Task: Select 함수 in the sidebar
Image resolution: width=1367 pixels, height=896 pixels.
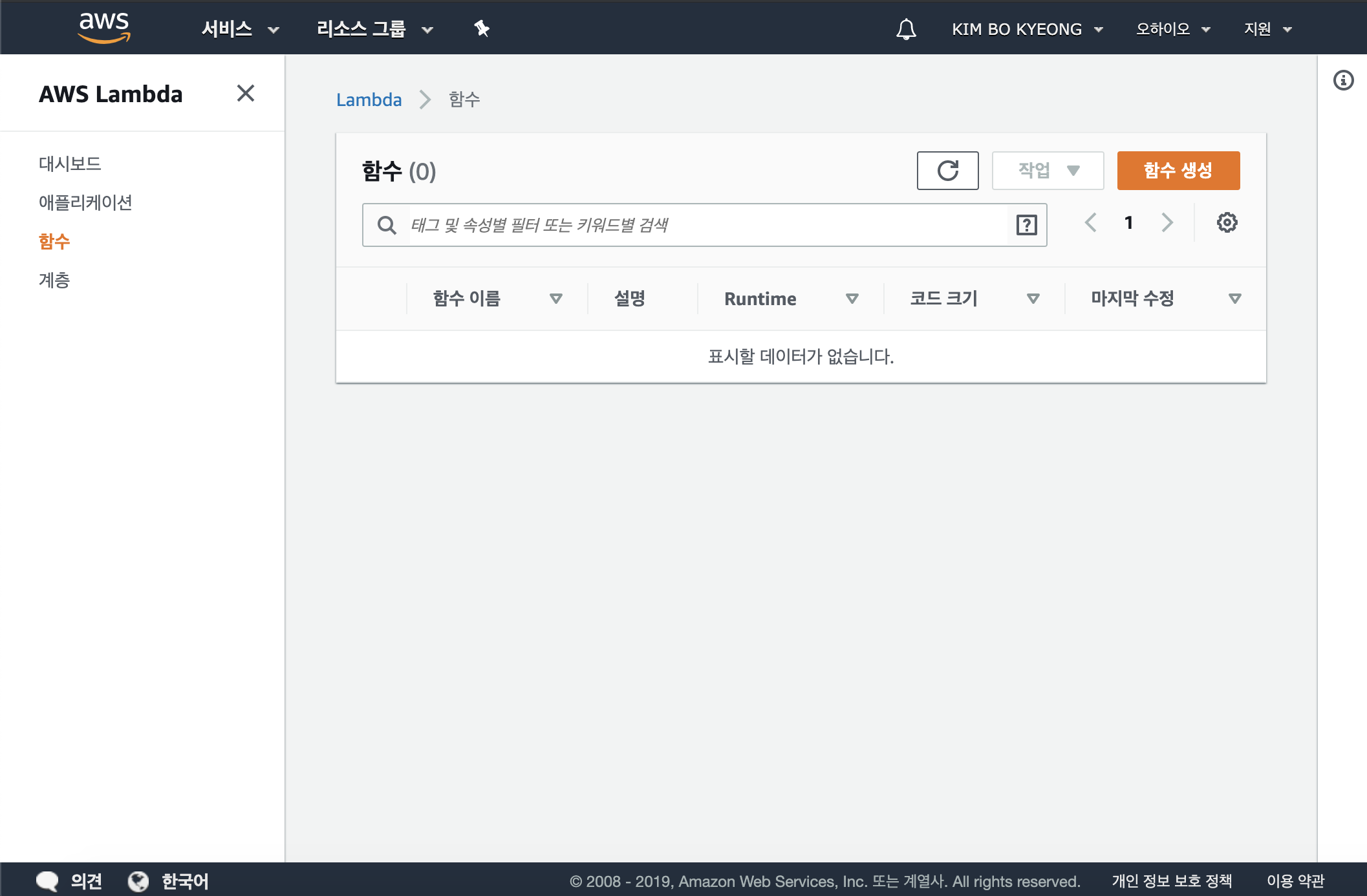Action: tap(54, 241)
